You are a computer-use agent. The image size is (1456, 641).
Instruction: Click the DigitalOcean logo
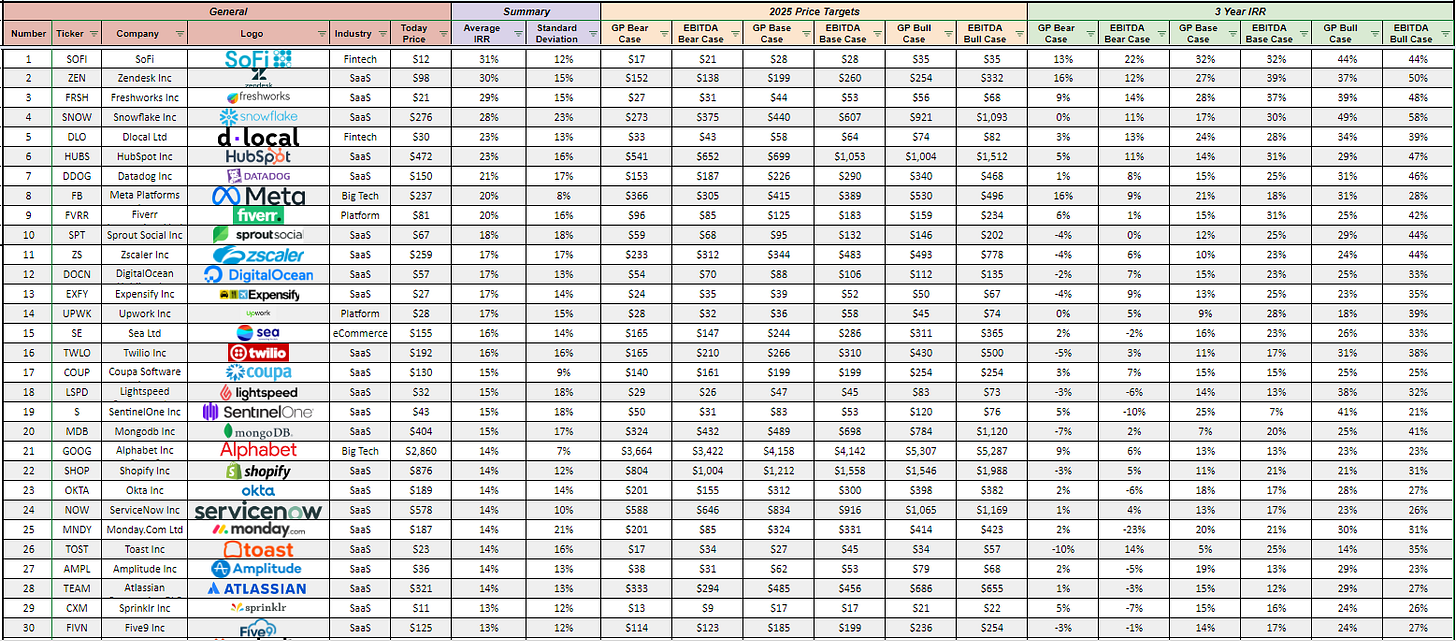[x=259, y=273]
